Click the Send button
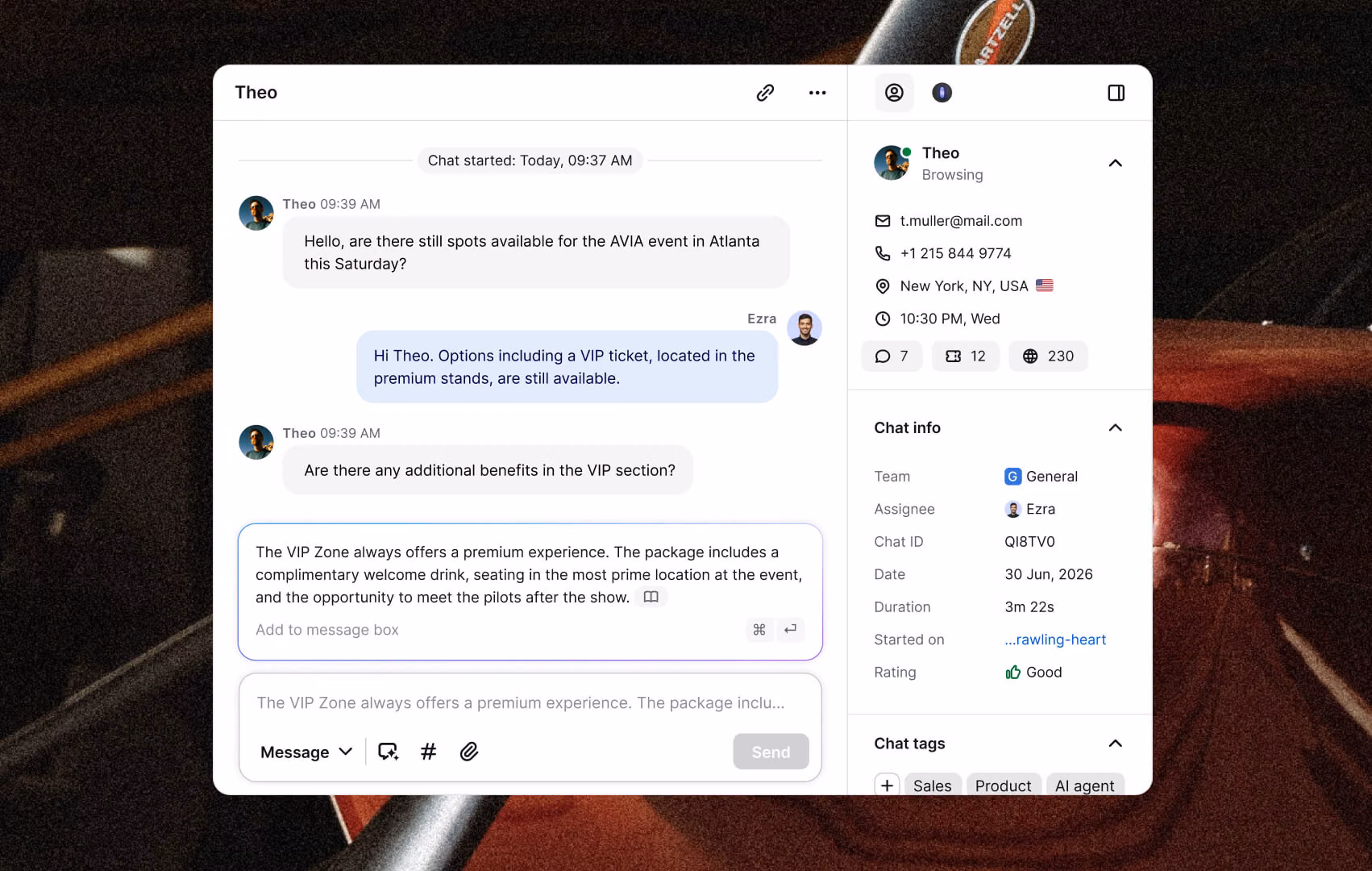 click(x=771, y=752)
